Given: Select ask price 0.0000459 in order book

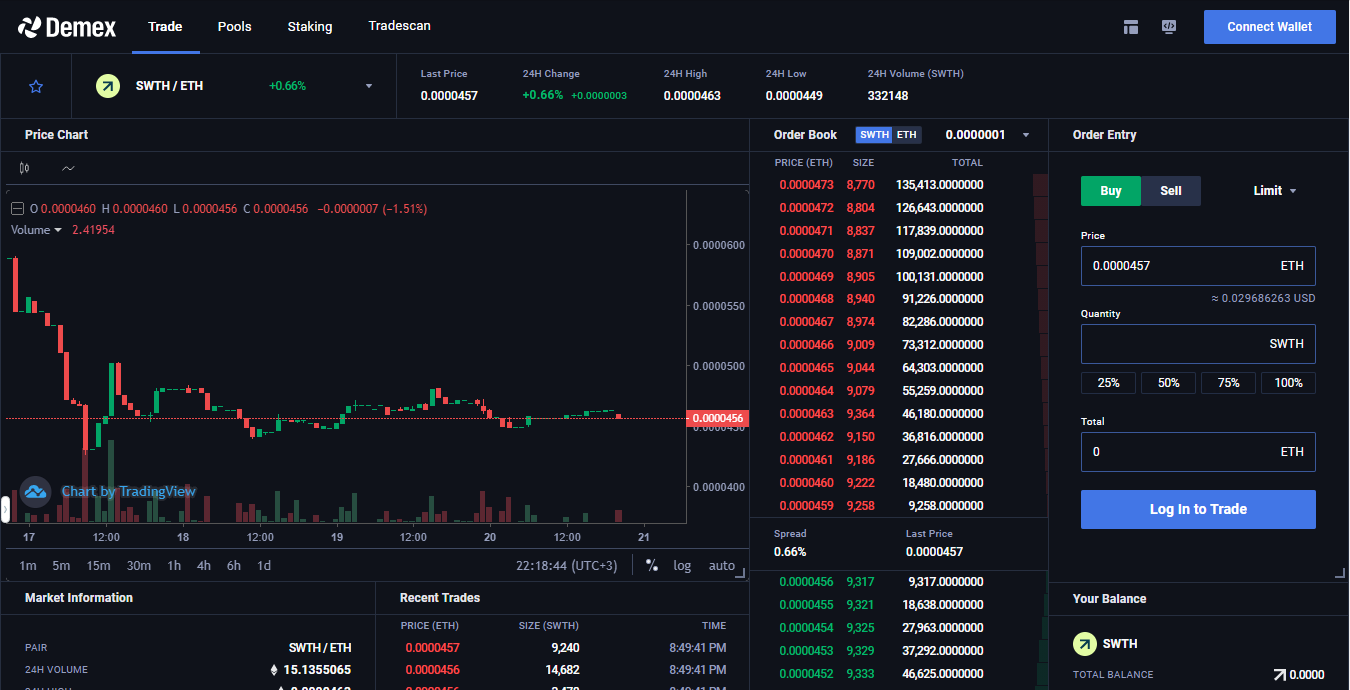Looking at the screenshot, I should click(806, 506).
